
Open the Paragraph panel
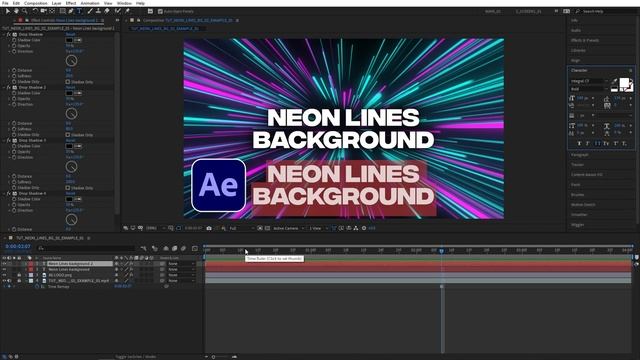[x=580, y=155]
